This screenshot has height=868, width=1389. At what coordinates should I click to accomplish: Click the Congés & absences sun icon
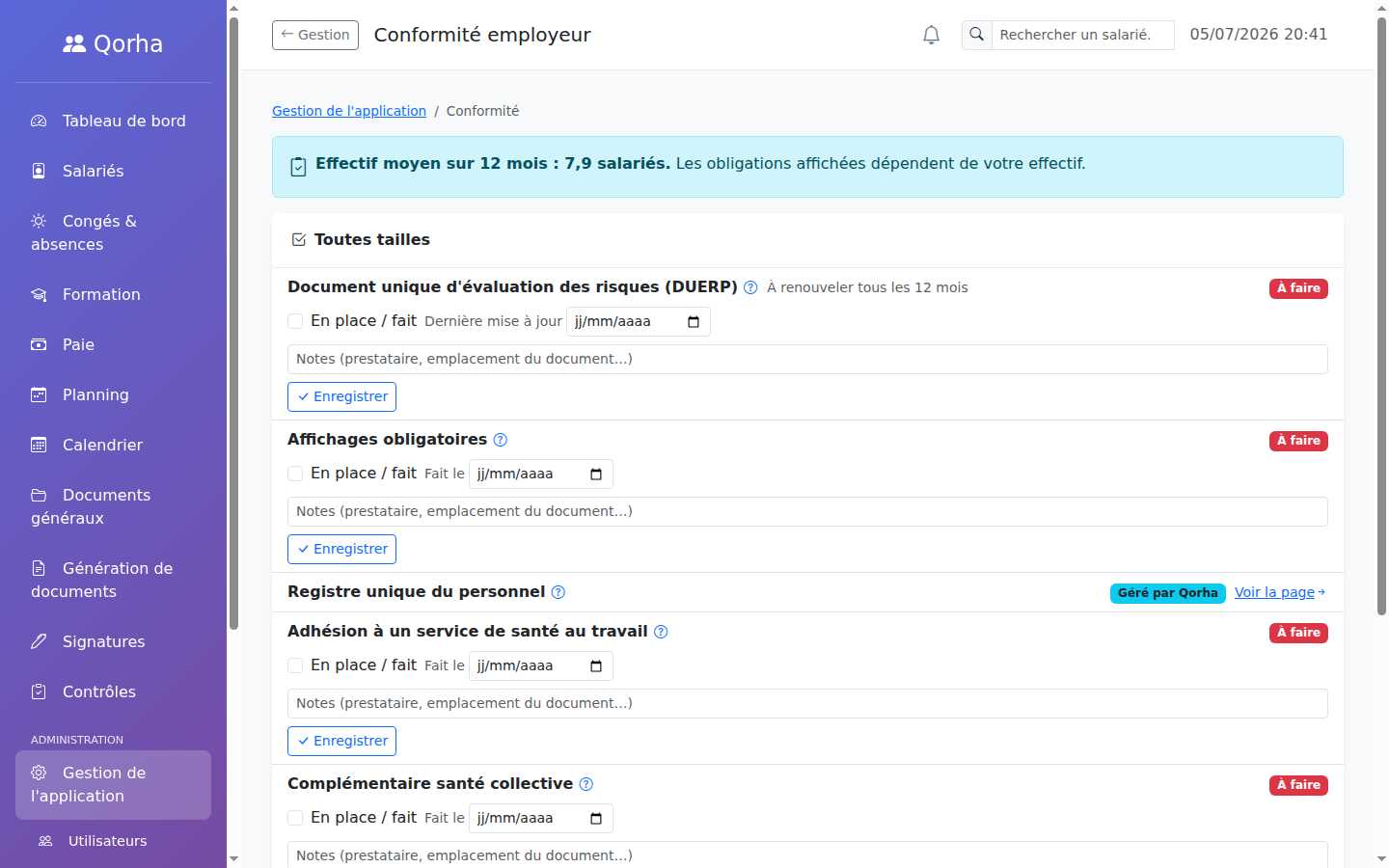click(x=39, y=221)
